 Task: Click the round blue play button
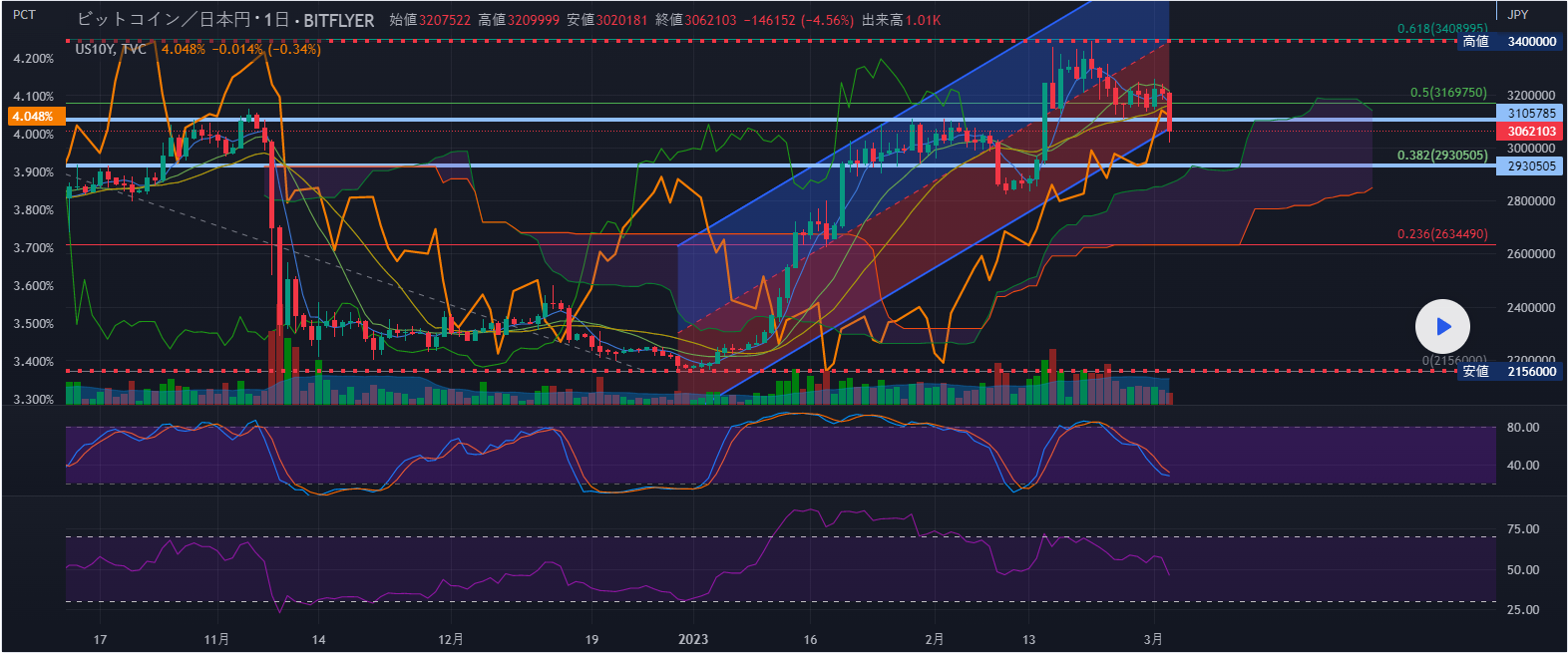click(1442, 326)
